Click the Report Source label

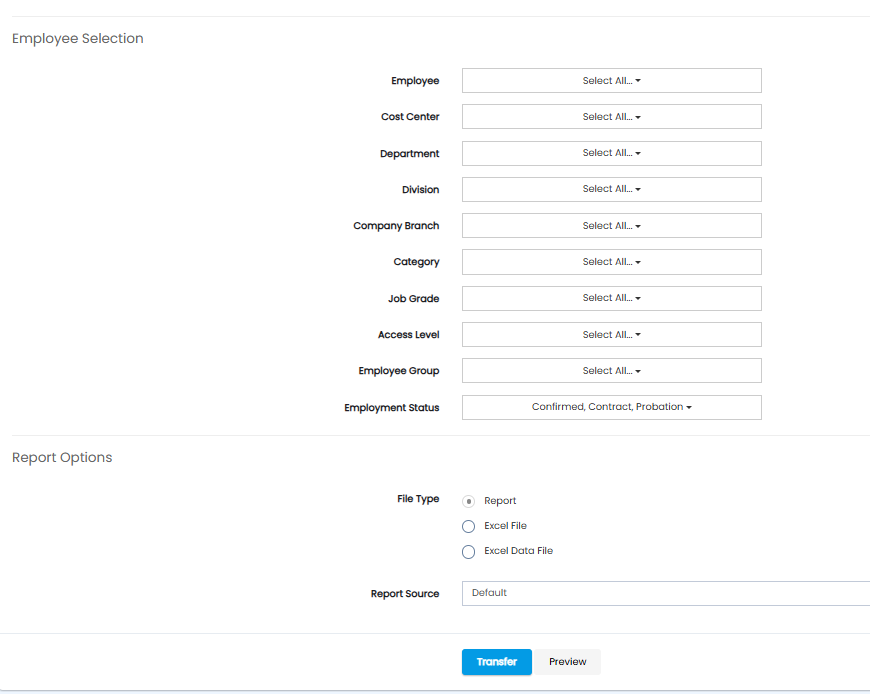pyautogui.click(x=405, y=594)
